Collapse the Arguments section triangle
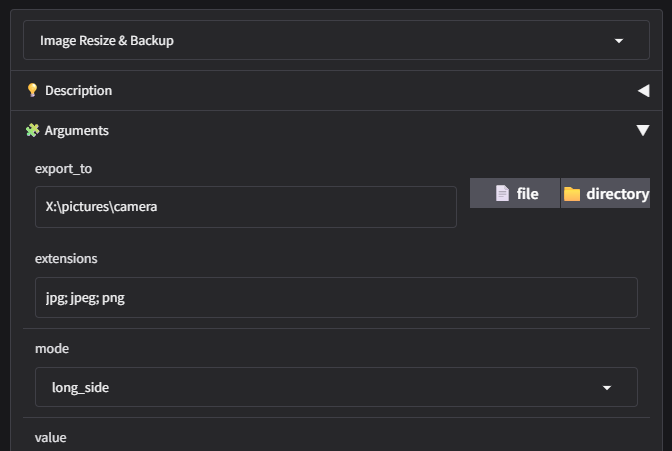This screenshot has width=672, height=451. point(643,130)
